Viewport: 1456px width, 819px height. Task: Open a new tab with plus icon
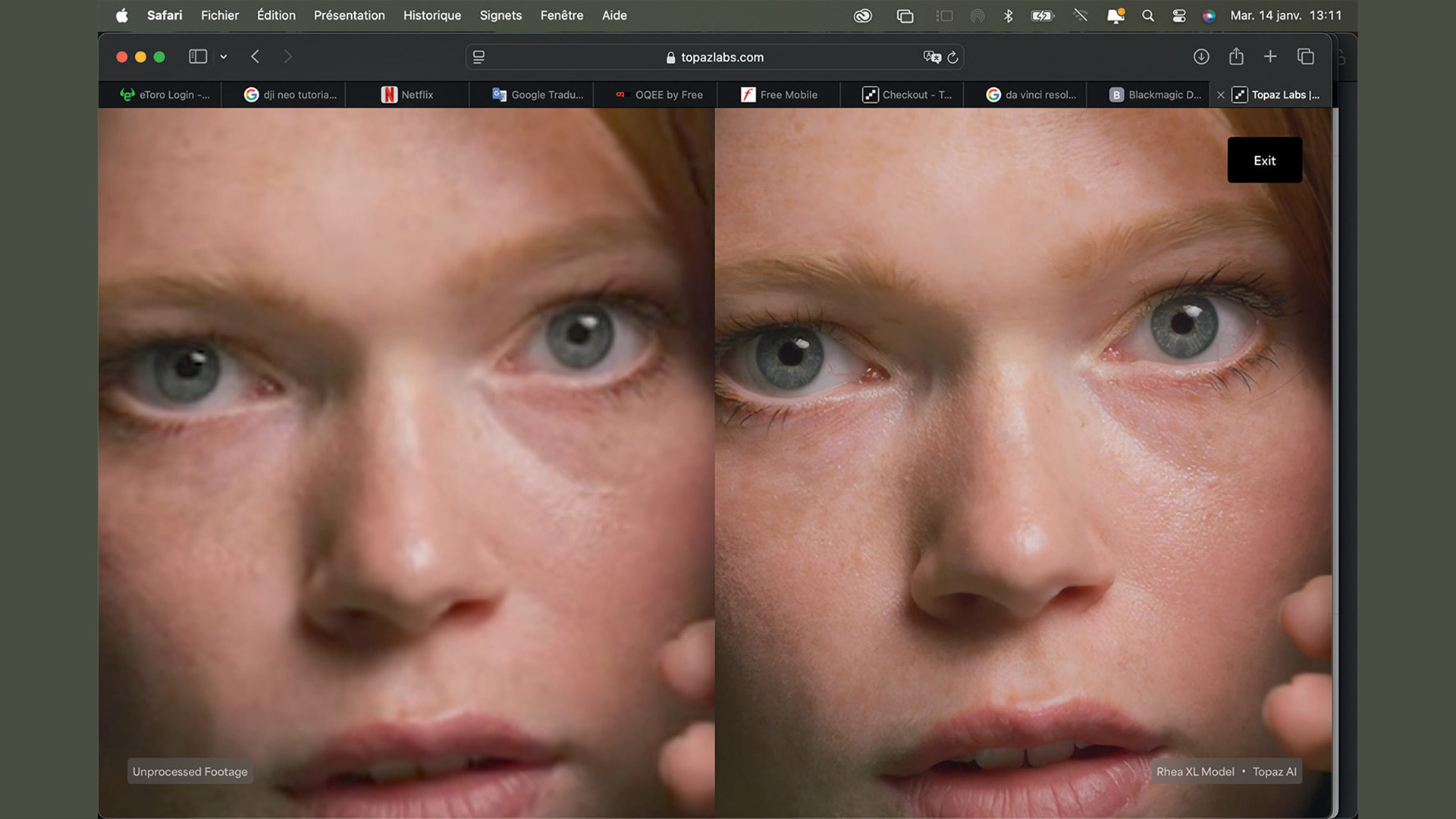1270,57
